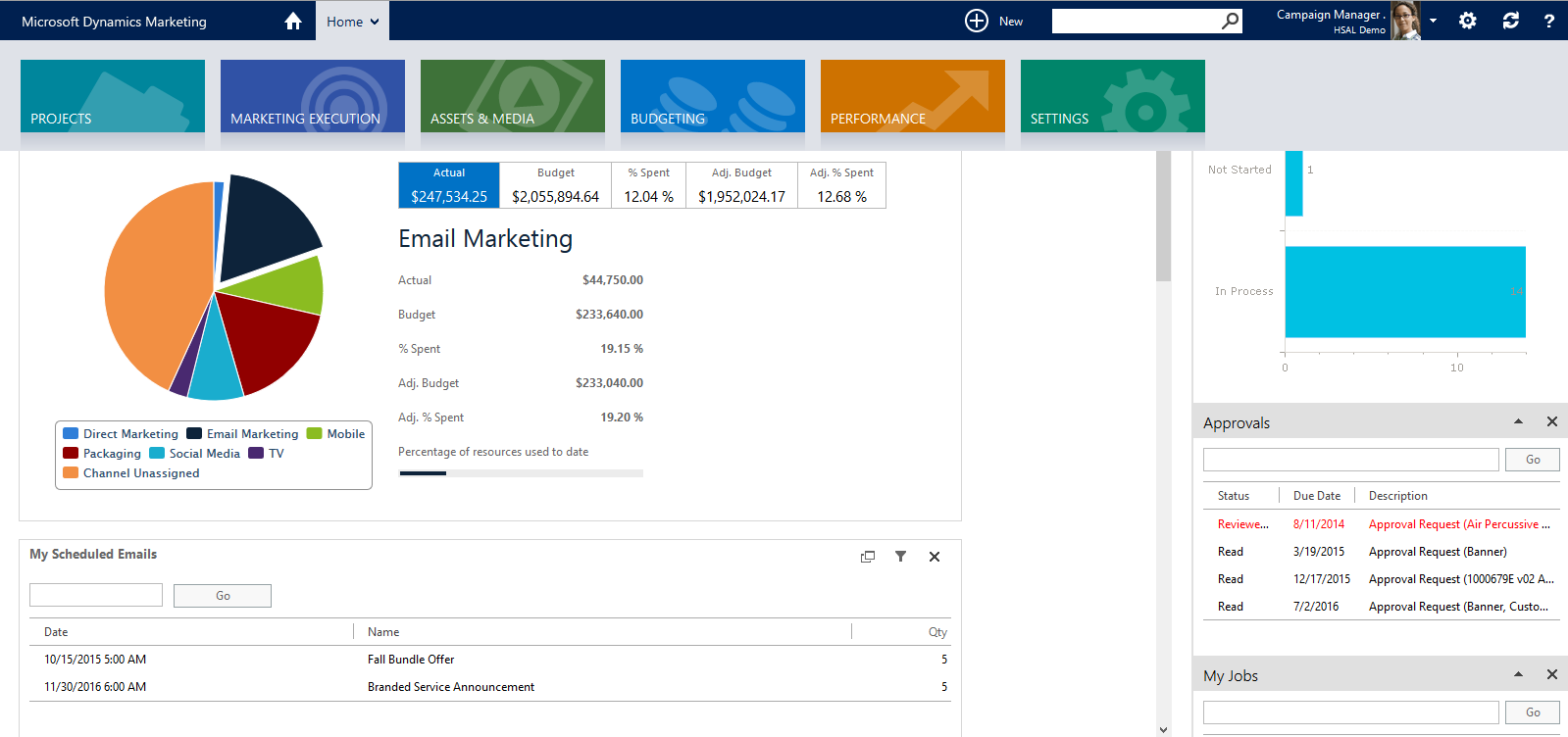Close the My Jobs panel
The height and width of the screenshot is (737, 1568).
point(1552,674)
